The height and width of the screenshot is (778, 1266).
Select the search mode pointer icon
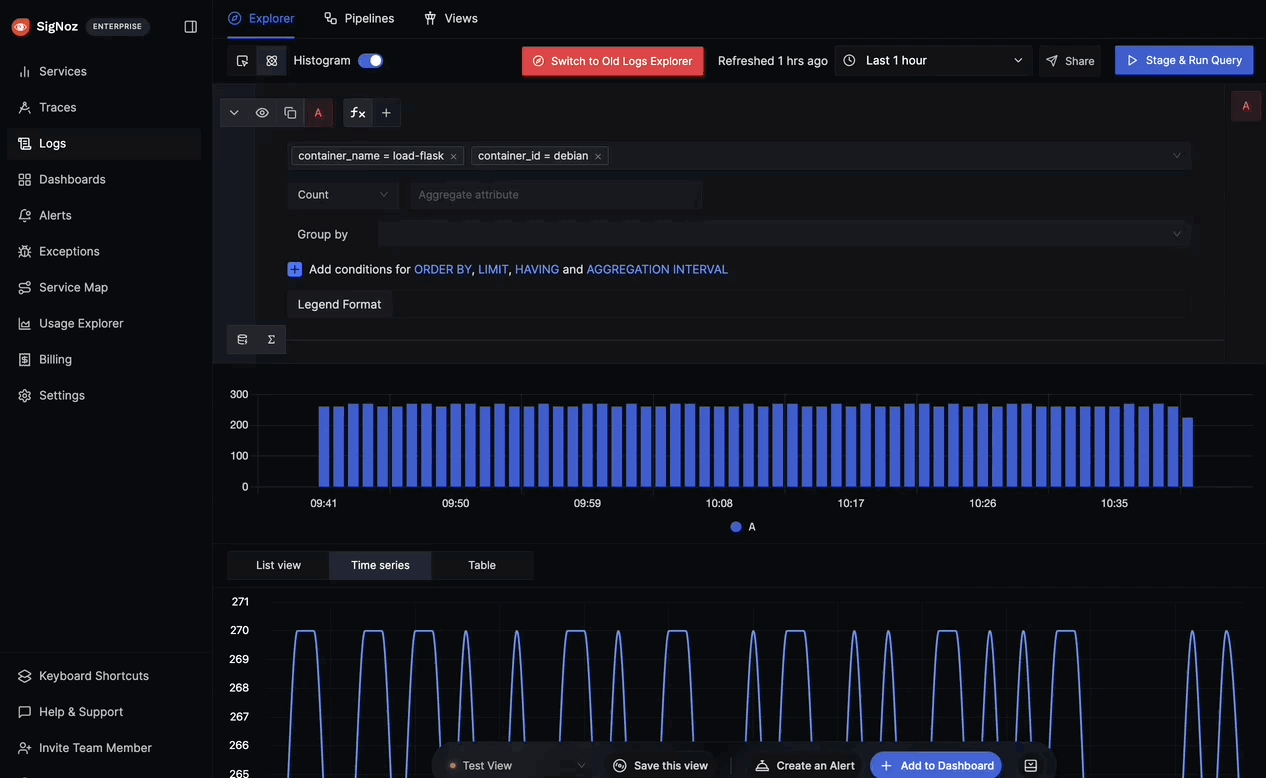click(242, 61)
